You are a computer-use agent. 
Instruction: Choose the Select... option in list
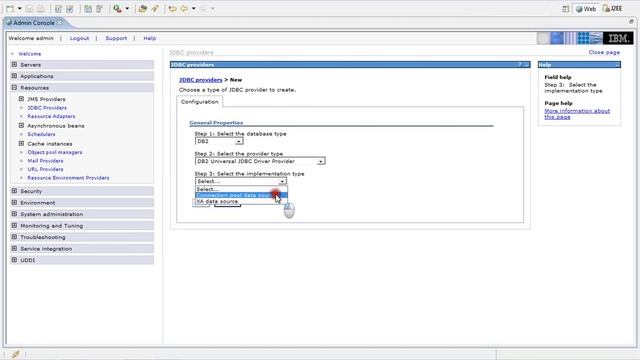(241, 189)
